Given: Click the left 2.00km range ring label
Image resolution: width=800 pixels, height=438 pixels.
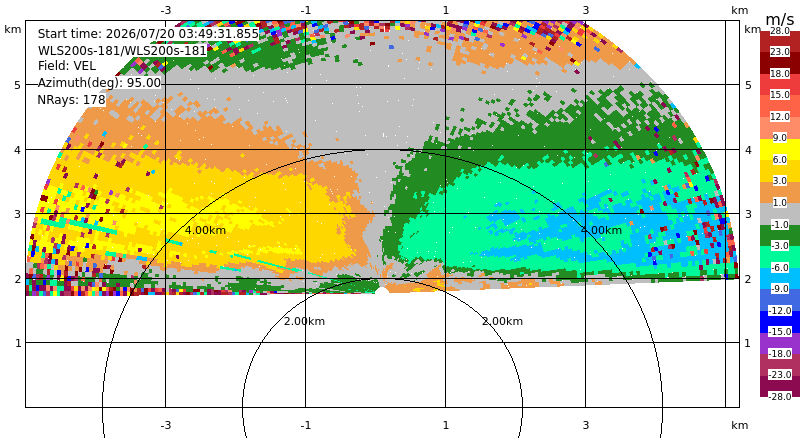Looking at the screenshot, I should (304, 321).
